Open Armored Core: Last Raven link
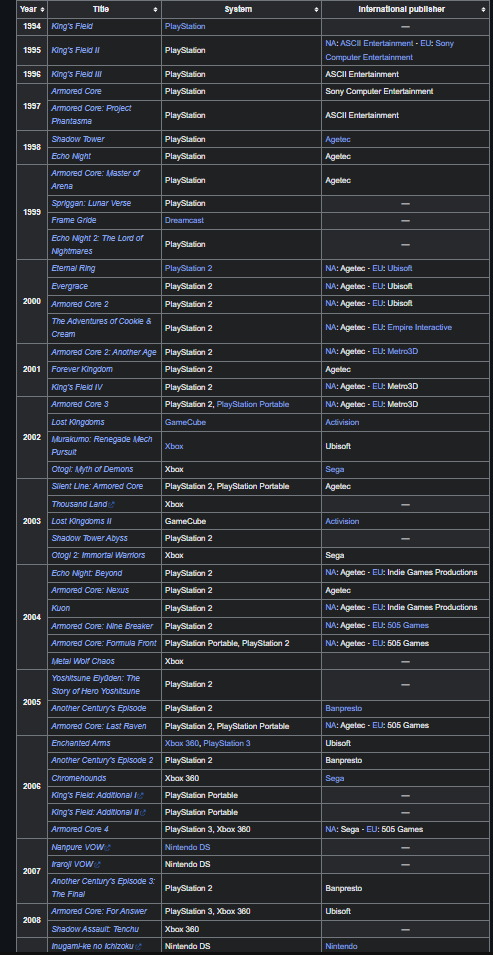Screen dimensions: 493x955 (99, 727)
